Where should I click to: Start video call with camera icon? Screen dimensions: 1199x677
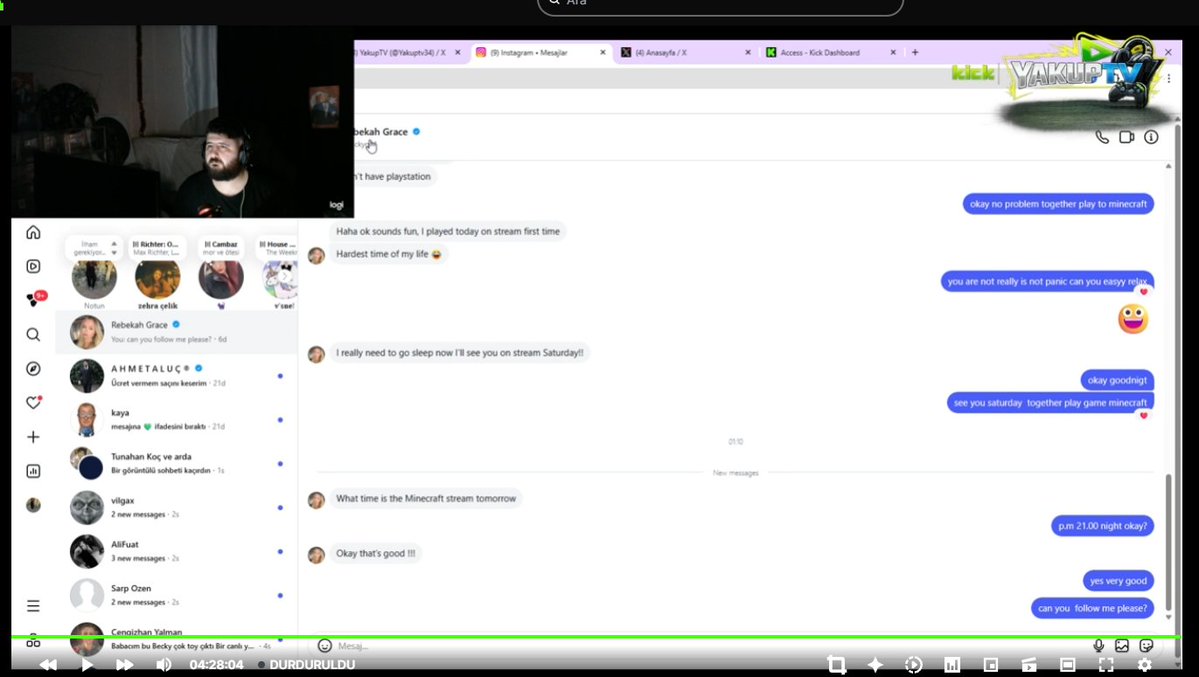tap(1126, 138)
